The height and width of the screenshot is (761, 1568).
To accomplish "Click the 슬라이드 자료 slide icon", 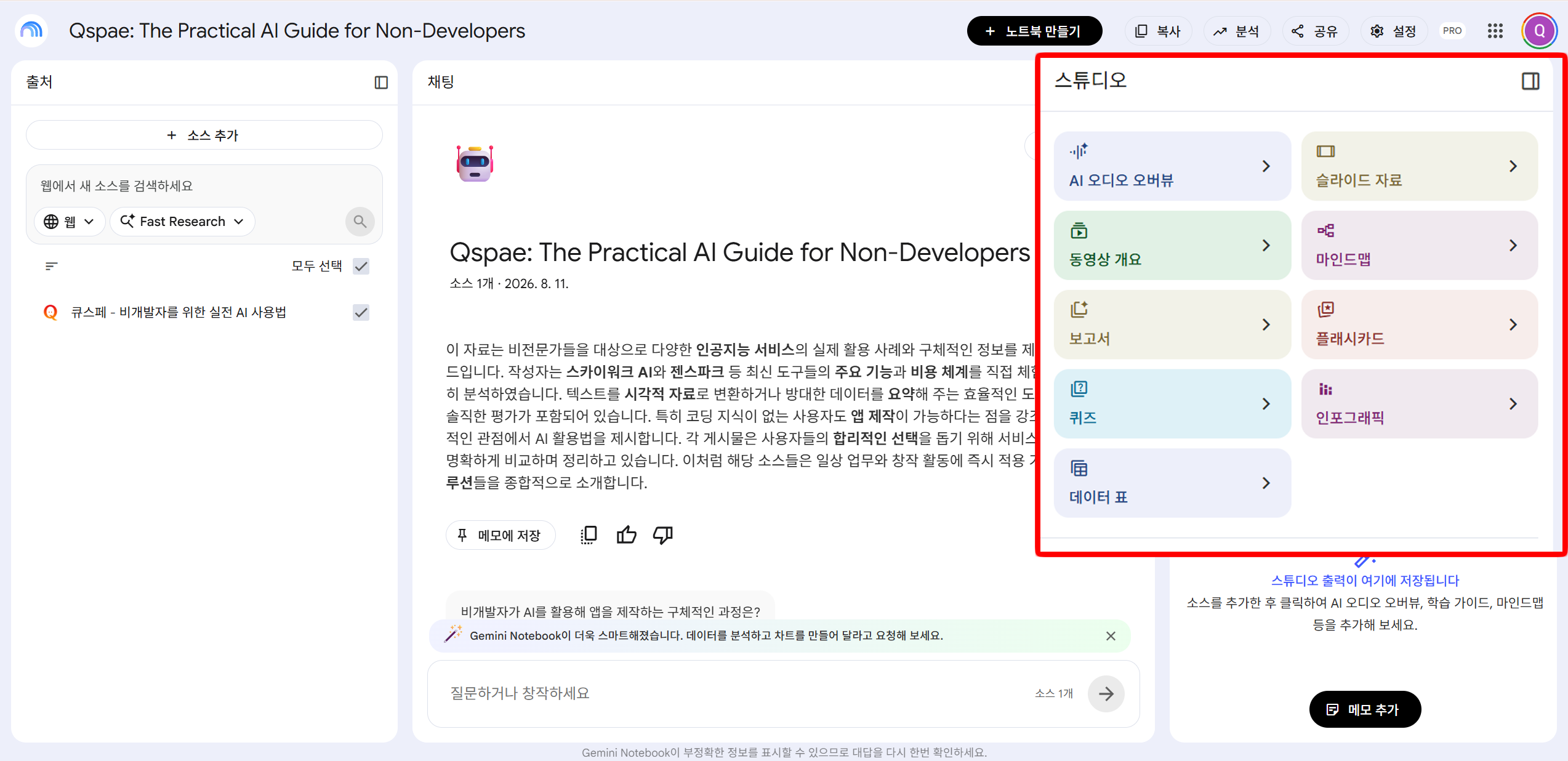I will [x=1325, y=151].
